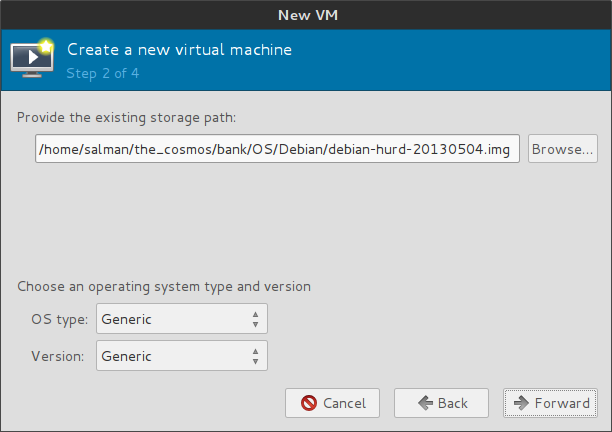Click the 'Choose an operating system type' label
The width and height of the screenshot is (612, 432).
(x=164, y=286)
